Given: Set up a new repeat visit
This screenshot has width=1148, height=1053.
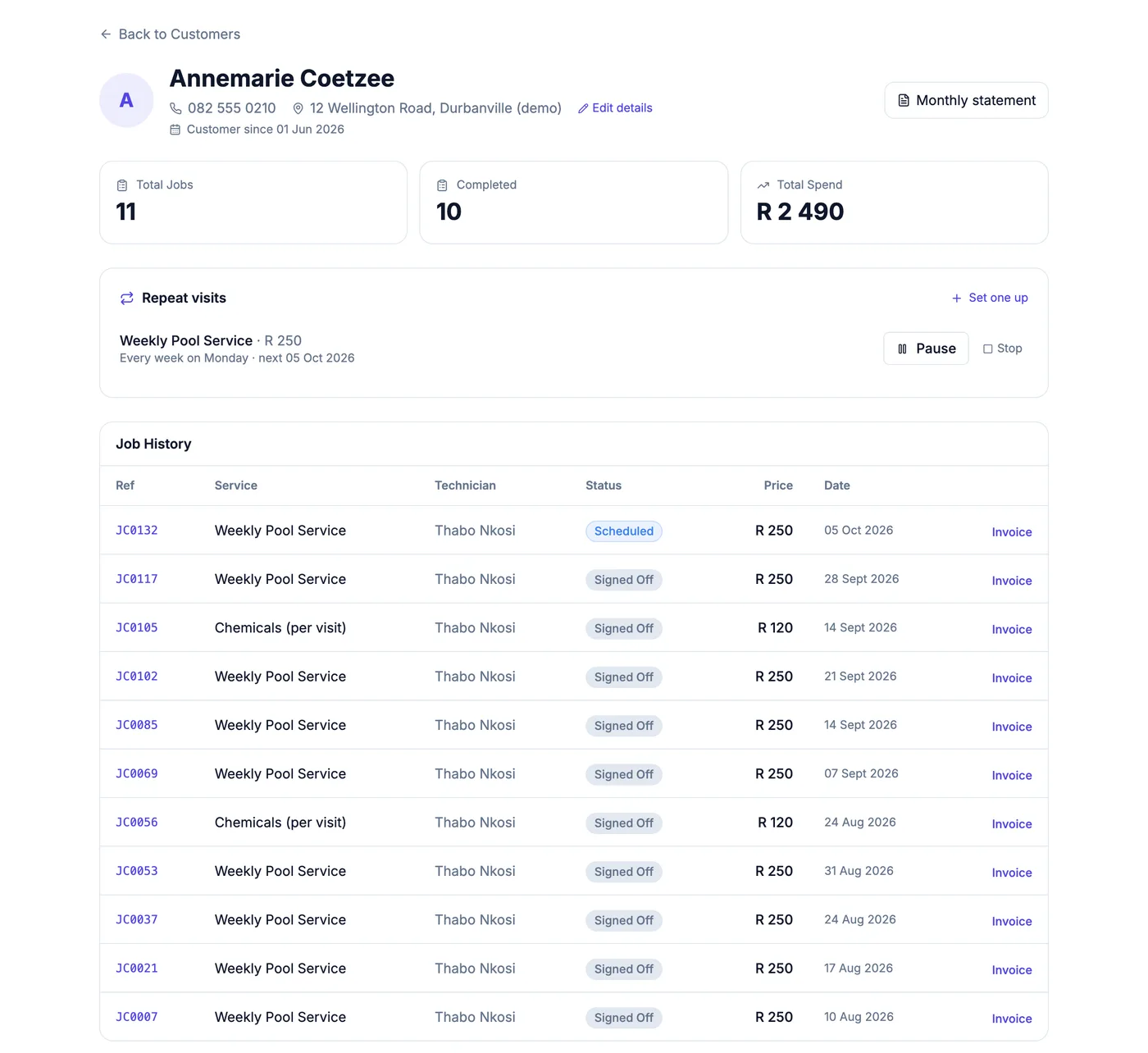Looking at the screenshot, I should pos(990,298).
